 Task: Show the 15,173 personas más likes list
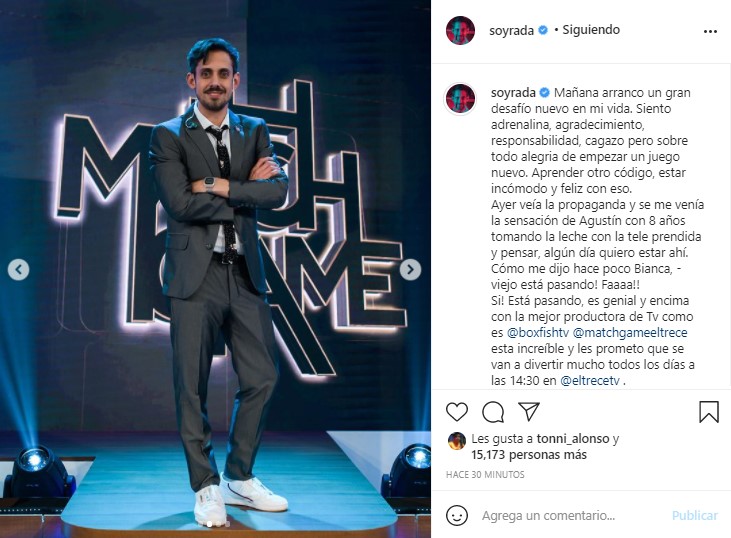(529, 455)
